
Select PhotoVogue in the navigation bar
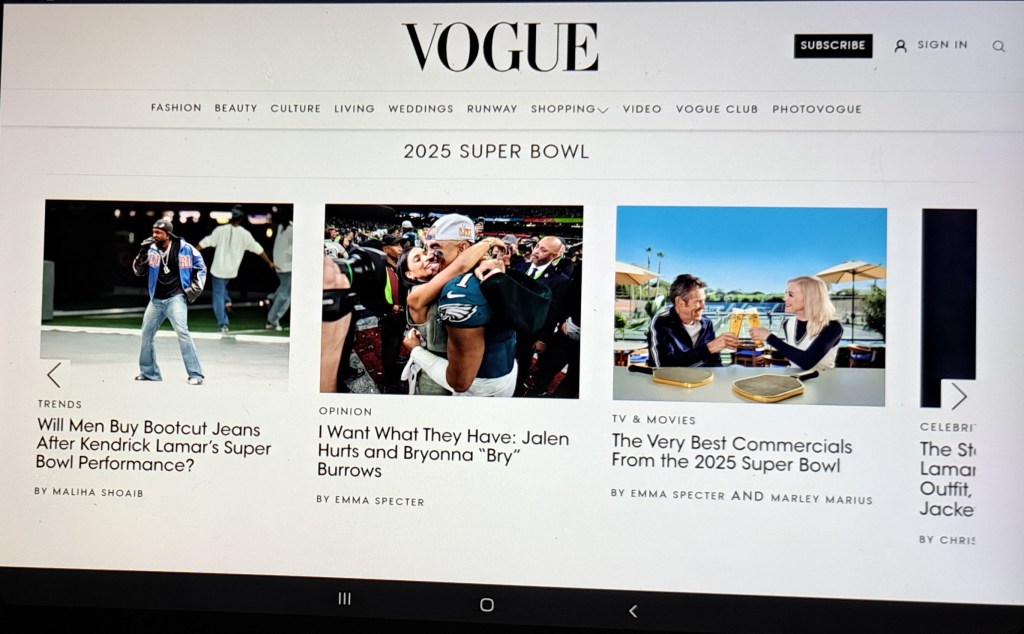click(817, 109)
